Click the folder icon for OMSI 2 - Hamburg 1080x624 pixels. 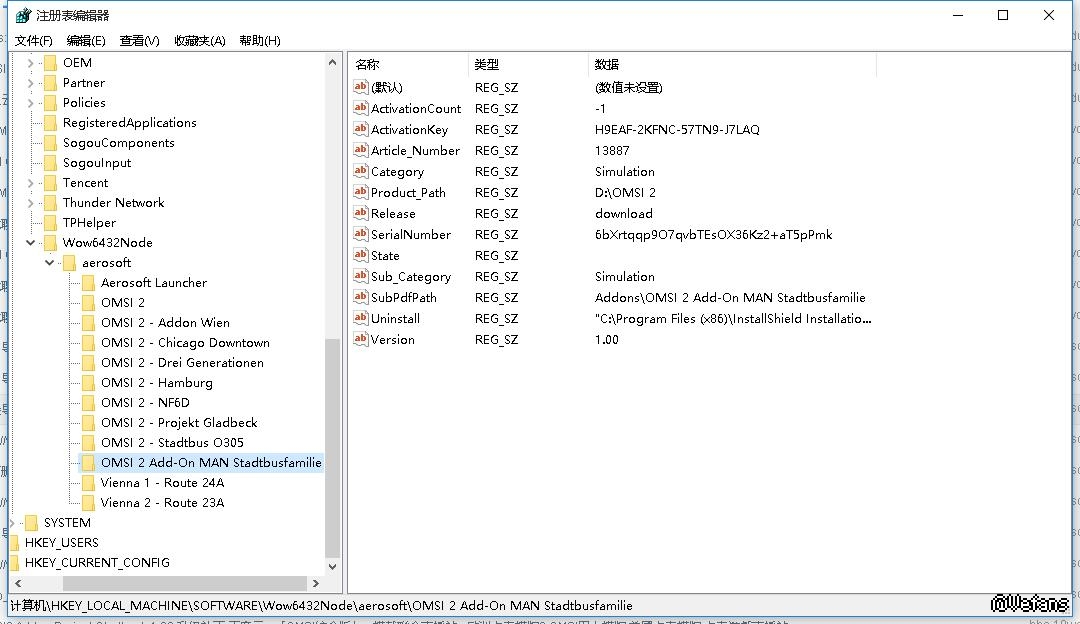tap(88, 383)
